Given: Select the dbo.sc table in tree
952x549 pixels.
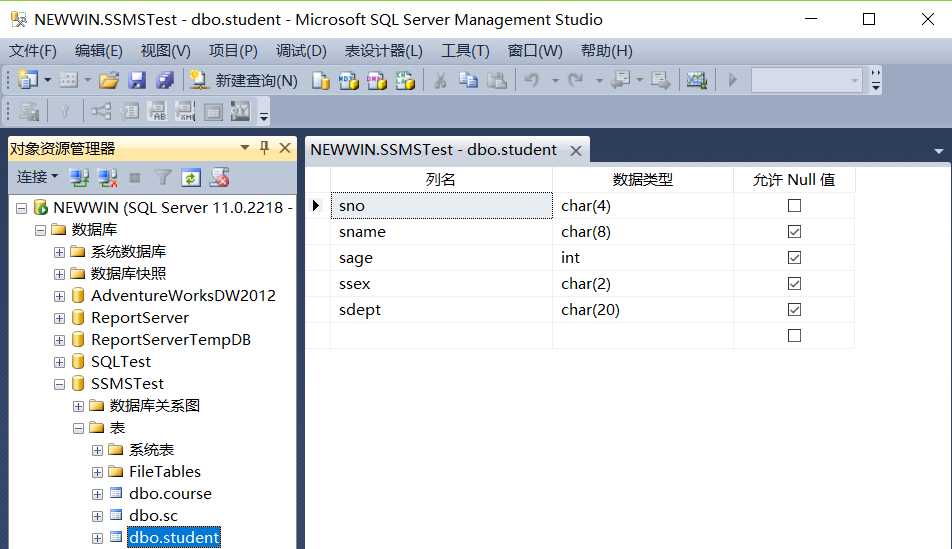Looking at the screenshot, I should click(153, 516).
